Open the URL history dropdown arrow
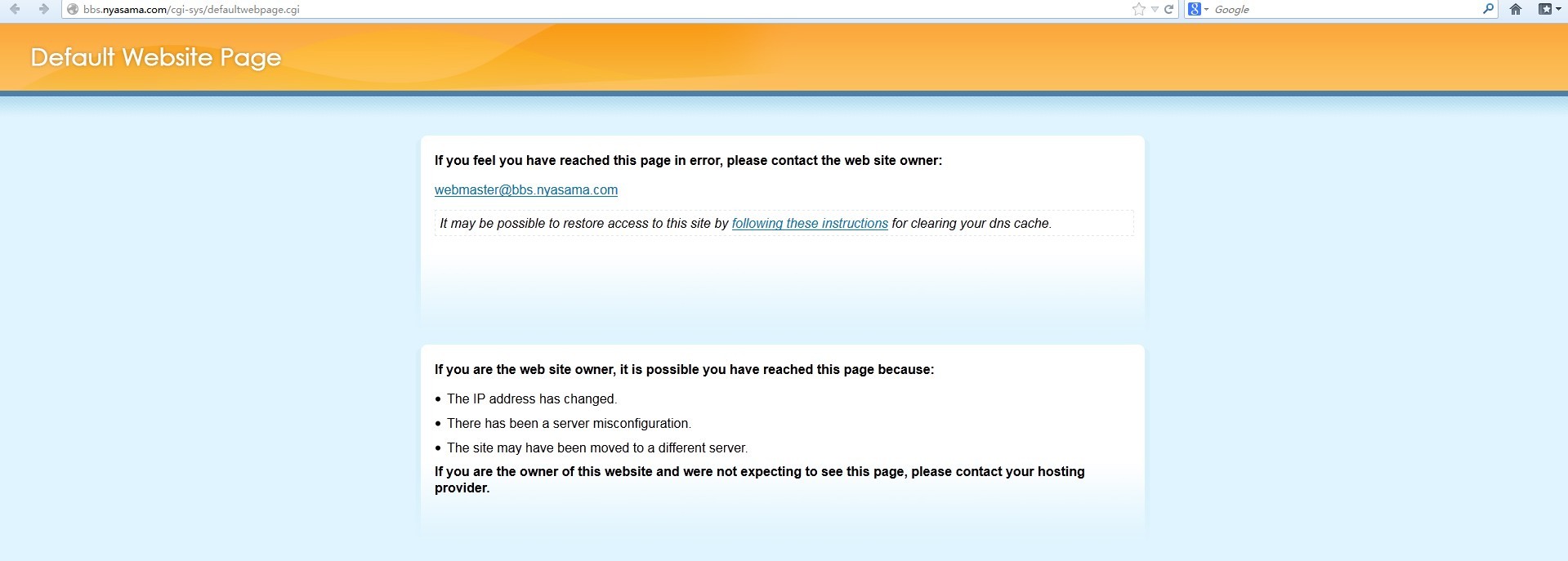The height and width of the screenshot is (561, 1568). 1155,10
